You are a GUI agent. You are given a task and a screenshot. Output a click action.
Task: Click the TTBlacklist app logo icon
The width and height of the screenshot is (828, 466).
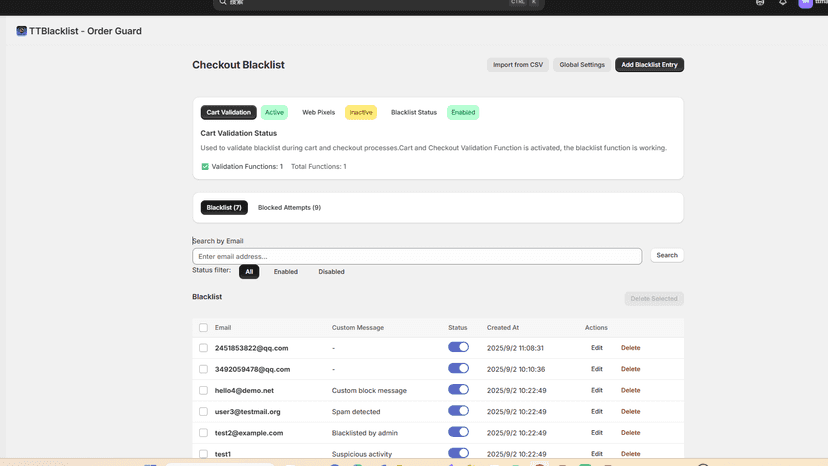(x=21, y=31)
